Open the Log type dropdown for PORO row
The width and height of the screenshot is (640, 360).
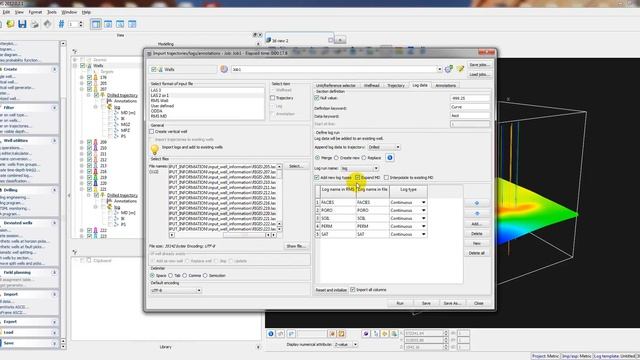[x=424, y=210]
